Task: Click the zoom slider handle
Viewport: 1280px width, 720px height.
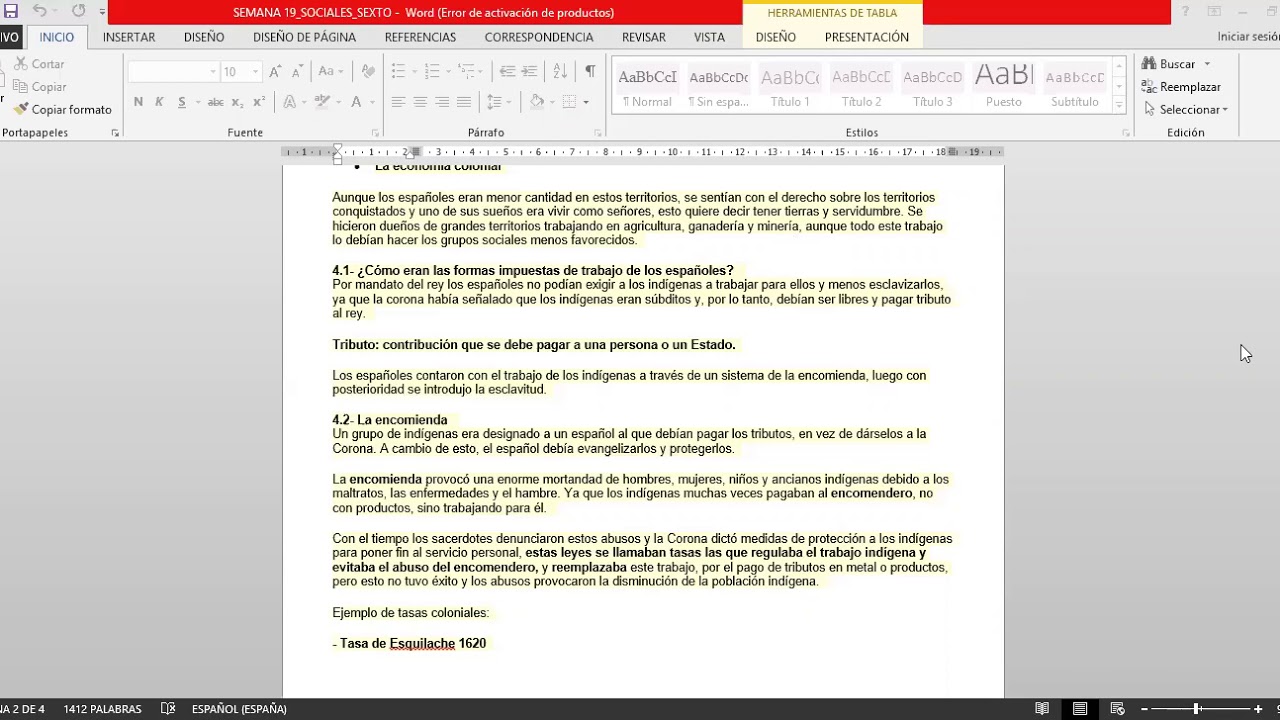Action: point(1196,709)
